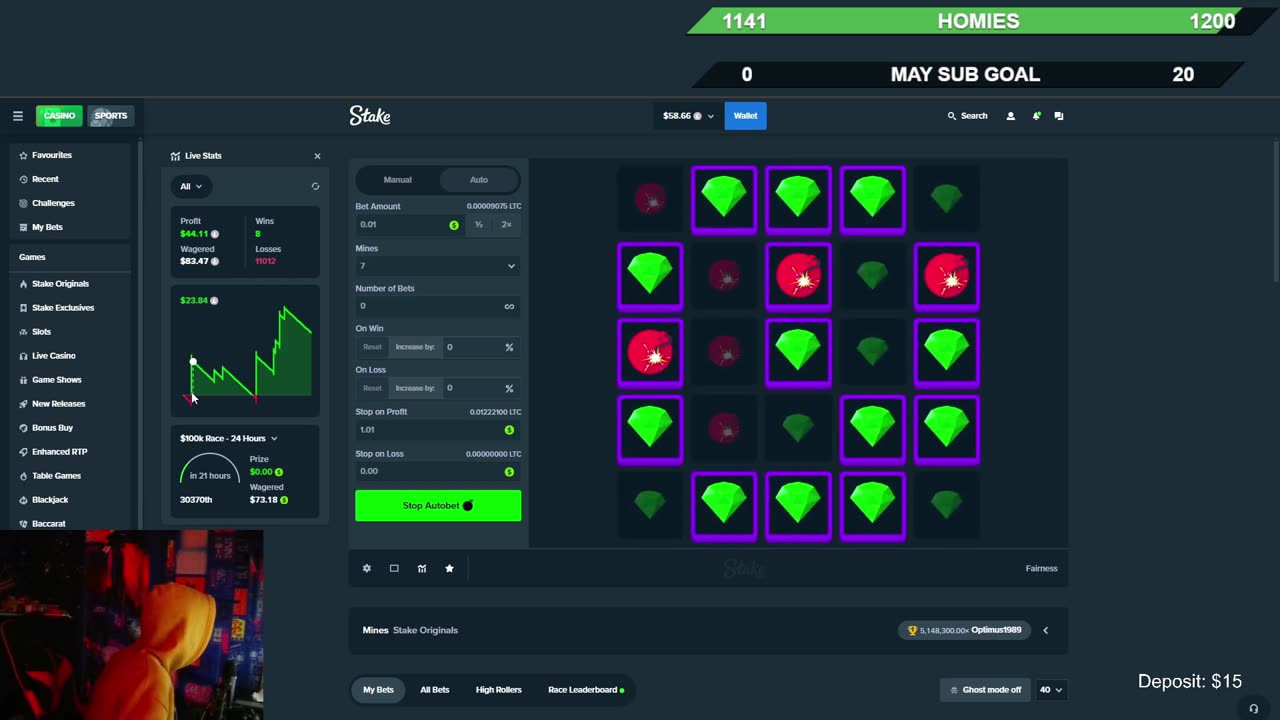
Task: Switch to the Casino section
Action: coord(59,116)
